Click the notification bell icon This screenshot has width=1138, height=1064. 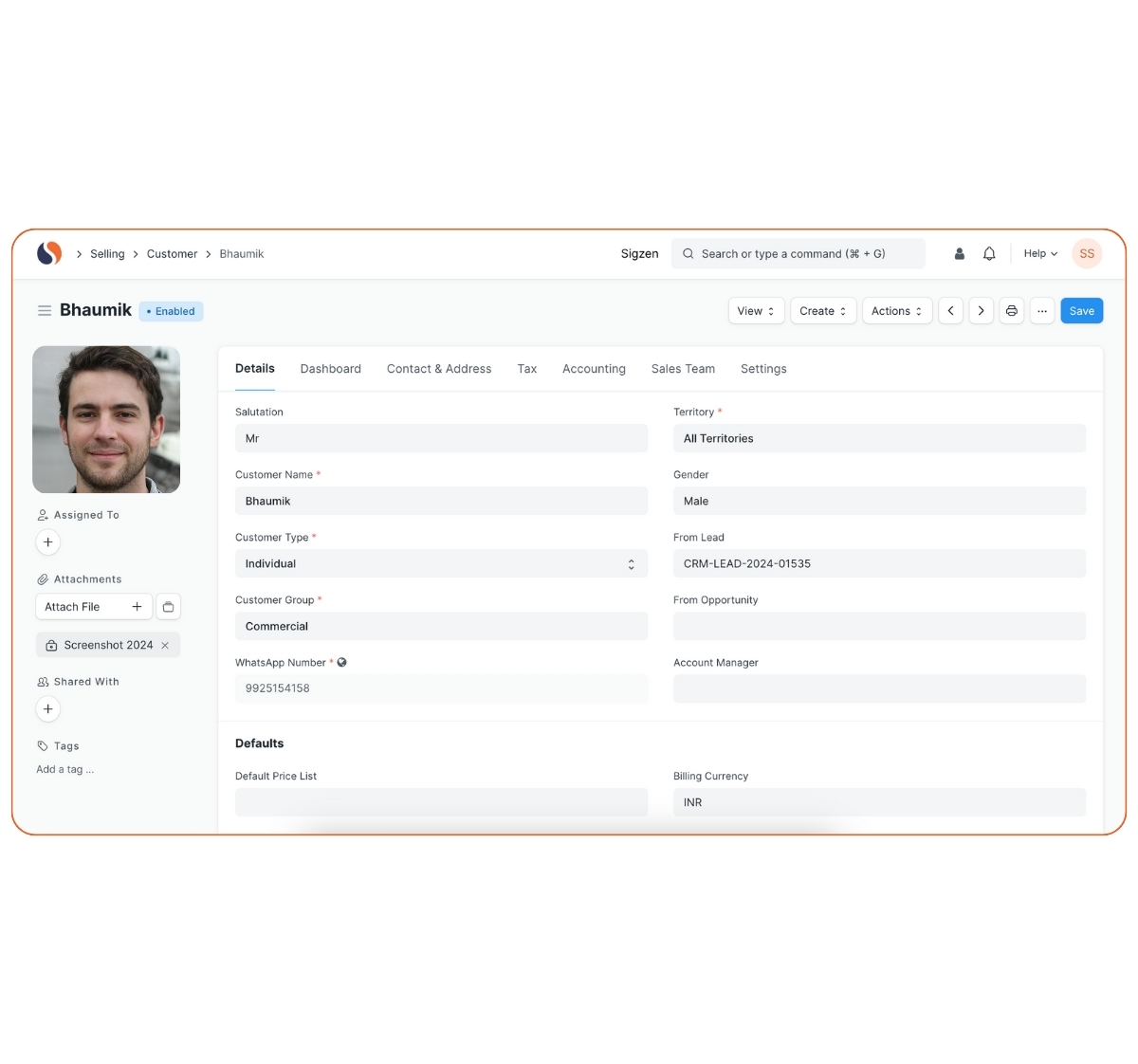989,254
